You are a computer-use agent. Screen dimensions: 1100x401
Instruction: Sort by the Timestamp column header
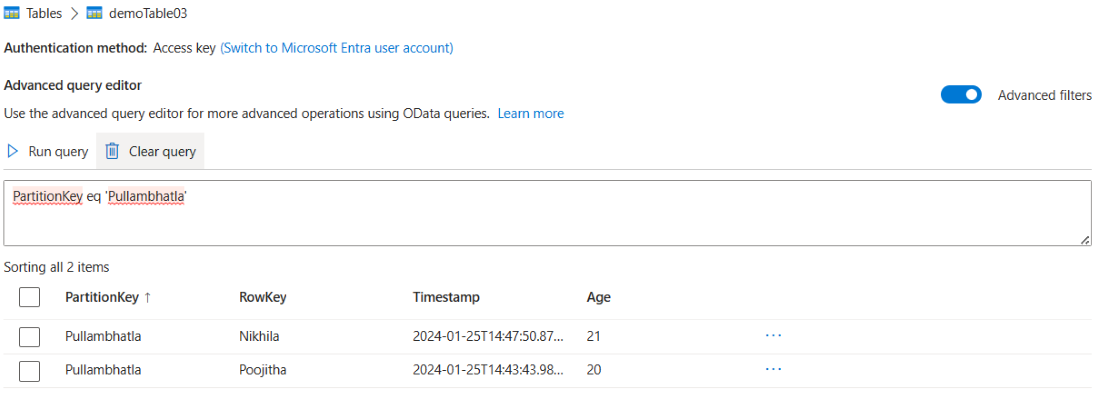[x=446, y=297]
